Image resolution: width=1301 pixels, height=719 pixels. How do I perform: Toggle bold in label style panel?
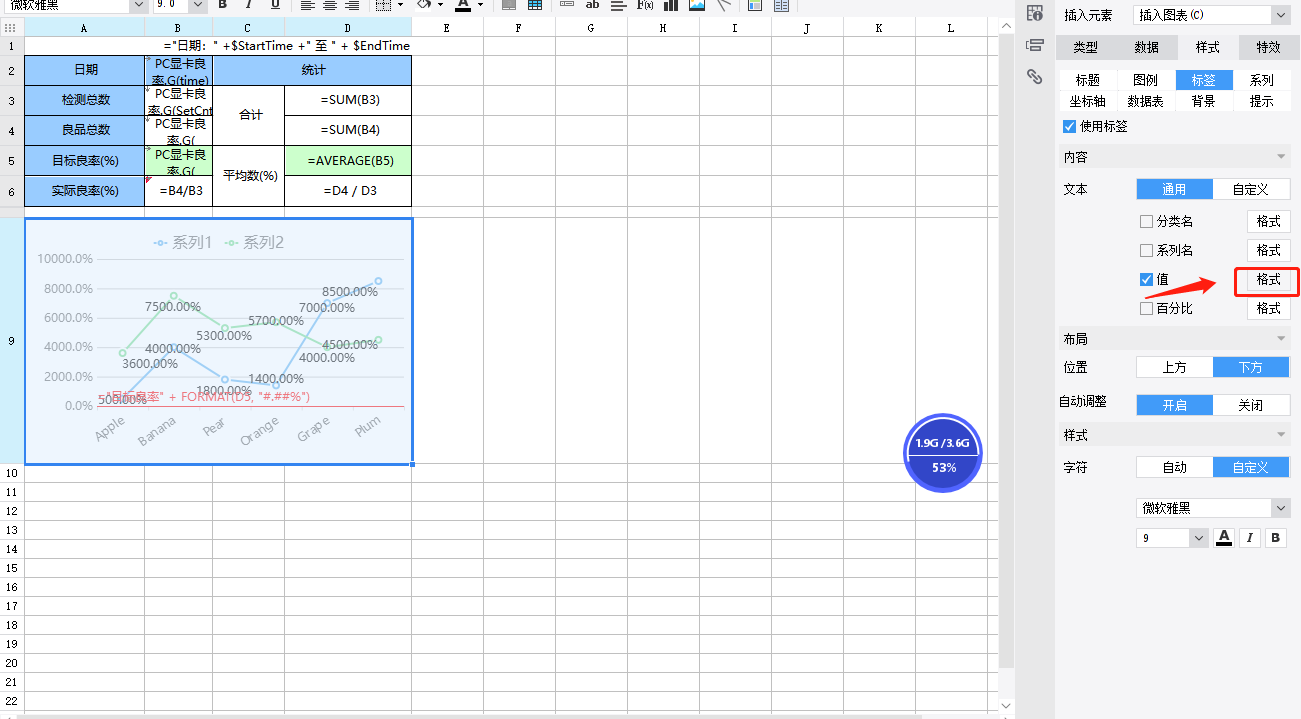pyautogui.click(x=1276, y=538)
